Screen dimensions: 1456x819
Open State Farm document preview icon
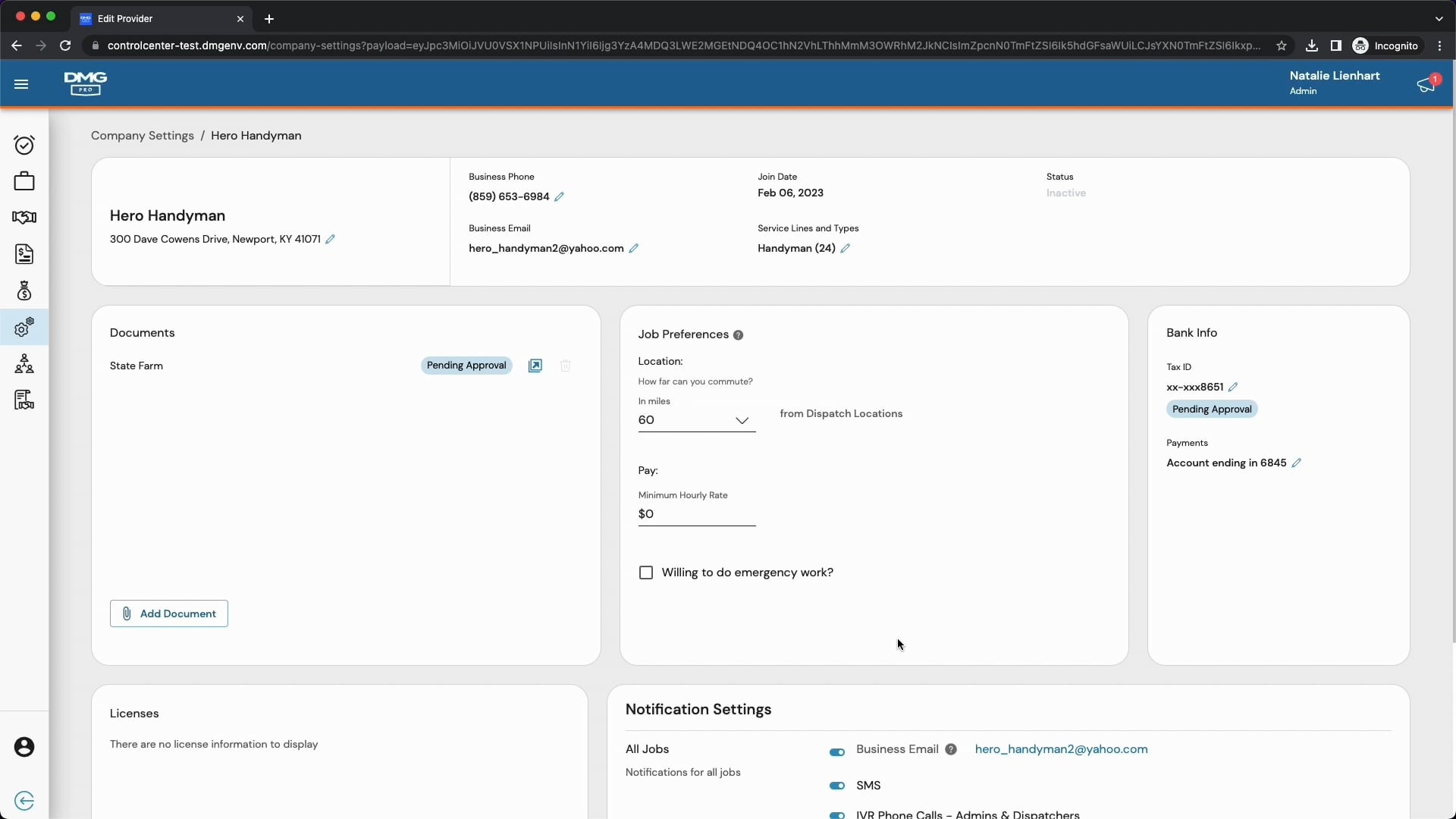pyautogui.click(x=535, y=366)
